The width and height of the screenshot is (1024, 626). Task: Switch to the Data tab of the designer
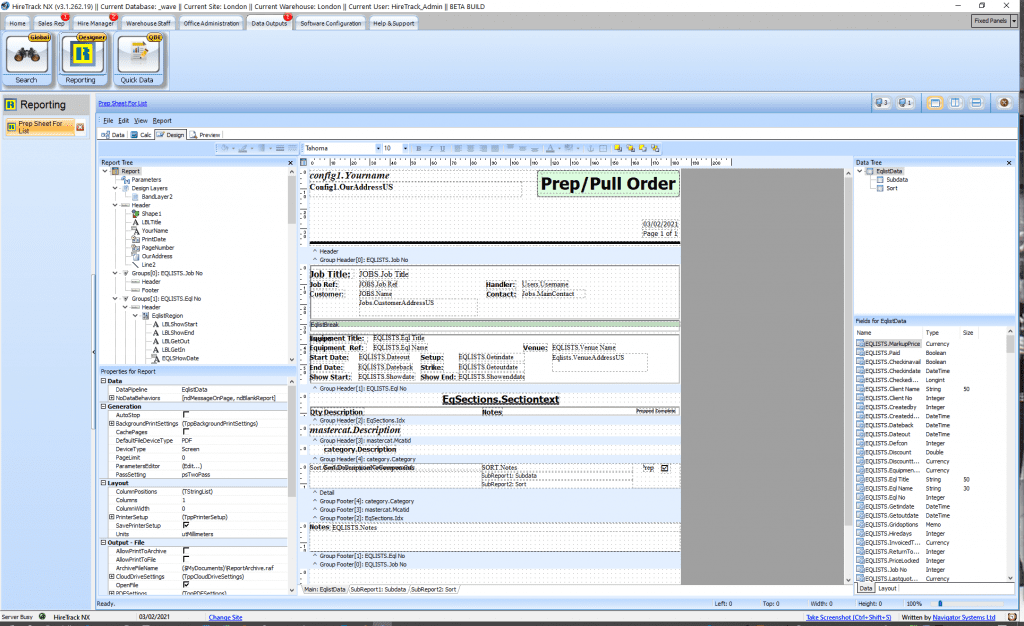point(113,135)
